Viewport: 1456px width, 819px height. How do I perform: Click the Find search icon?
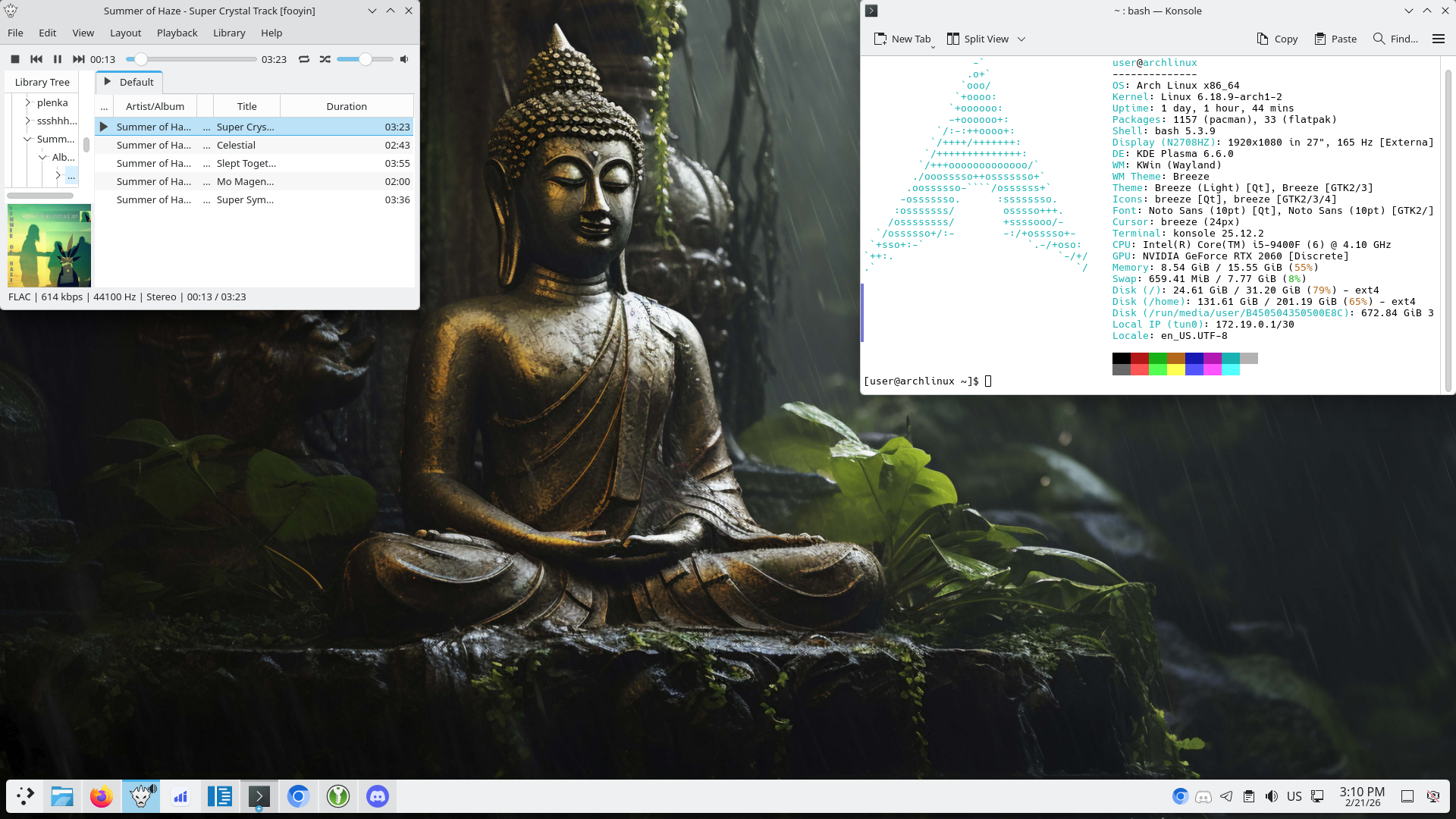pos(1379,39)
